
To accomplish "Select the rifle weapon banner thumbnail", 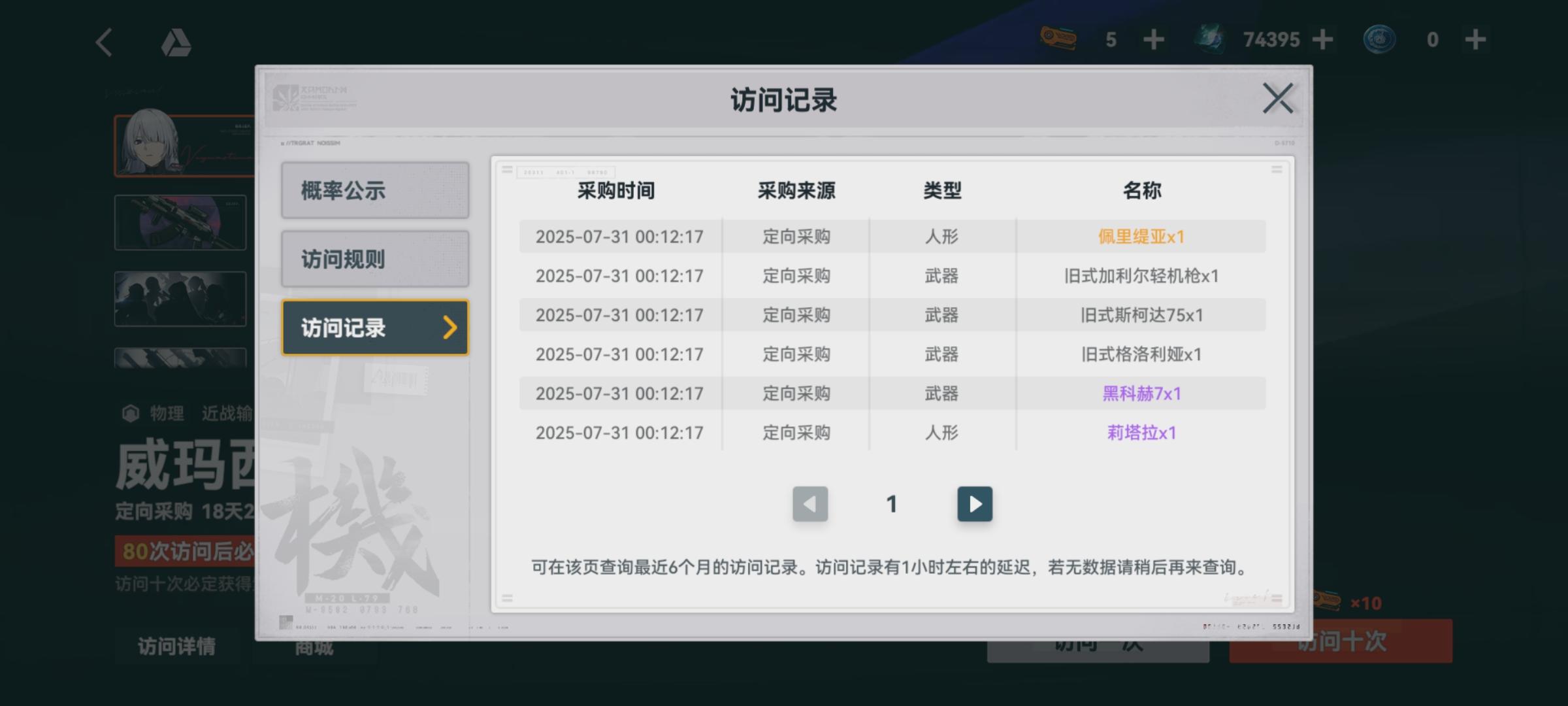I will tap(180, 222).
